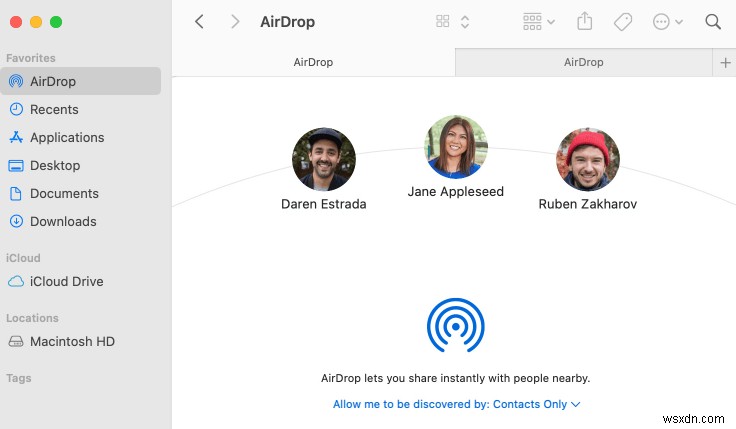Open Desktop label in sidebar
Image resolution: width=736 pixels, height=429 pixels.
point(55,166)
